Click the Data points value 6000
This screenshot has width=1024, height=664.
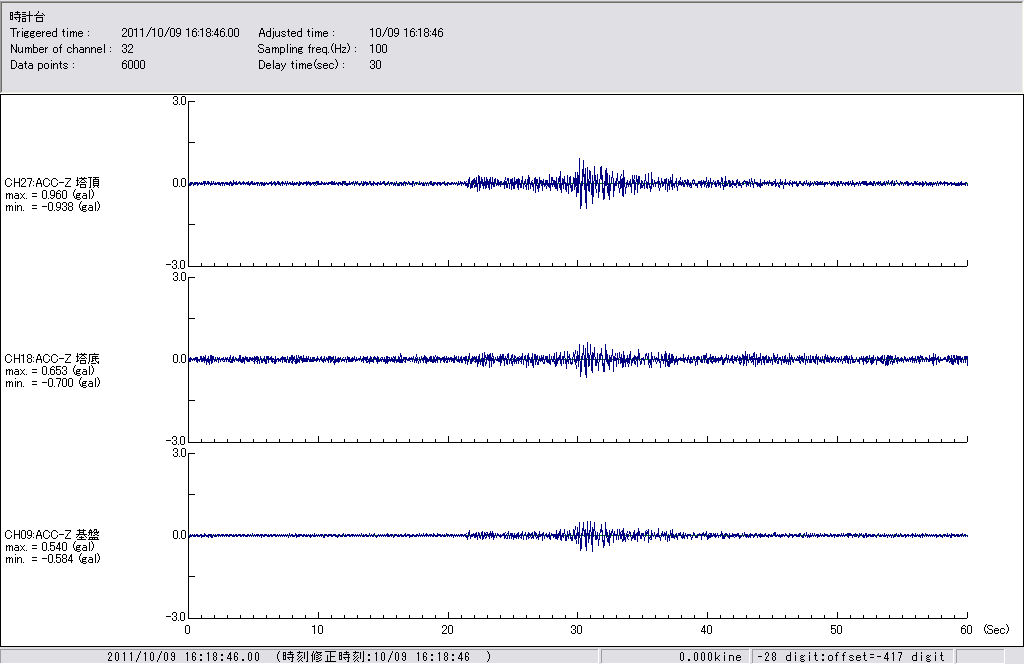pyautogui.click(x=133, y=65)
